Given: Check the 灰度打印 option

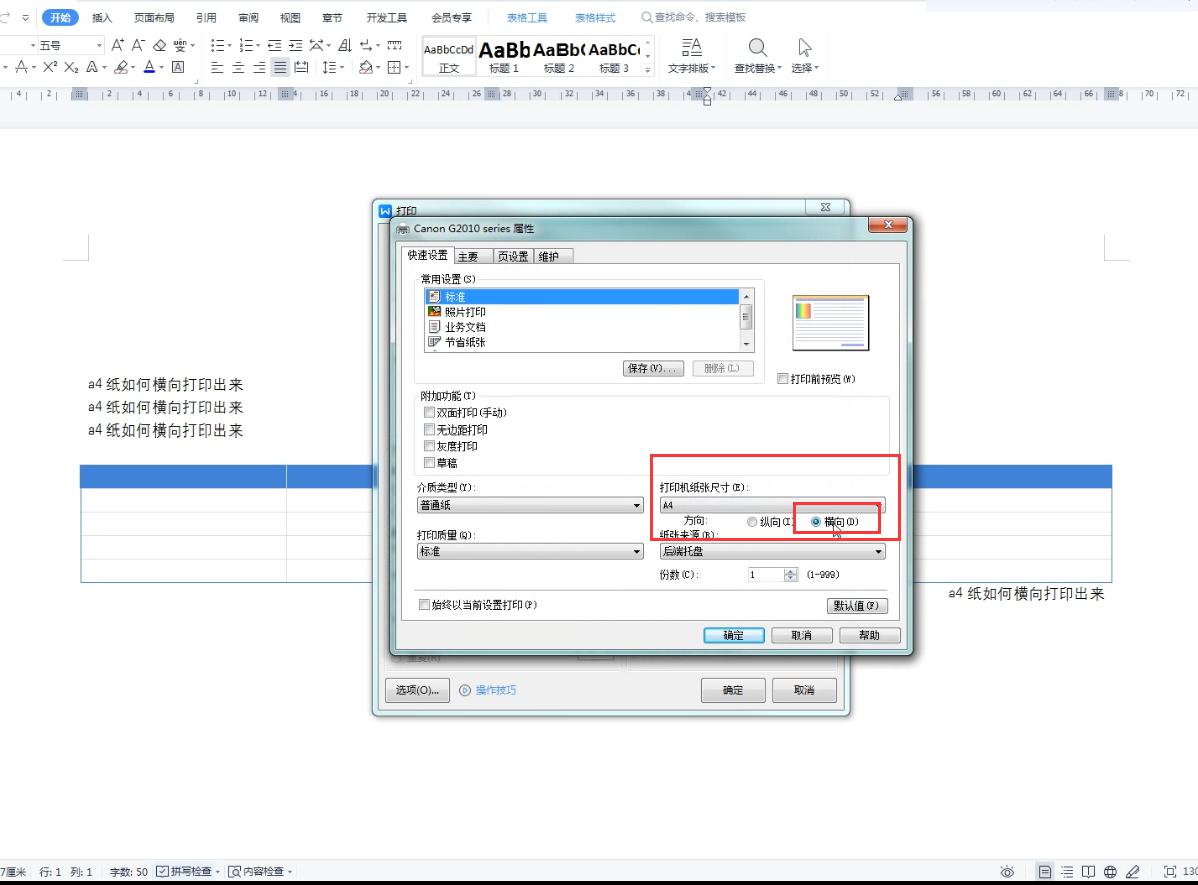Looking at the screenshot, I should click(x=430, y=446).
